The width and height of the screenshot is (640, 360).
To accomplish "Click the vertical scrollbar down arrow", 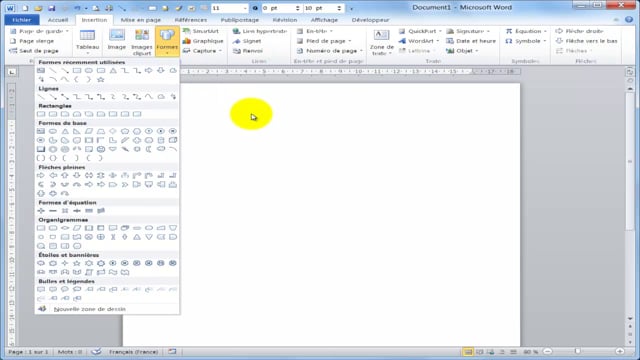I will tap(630, 318).
